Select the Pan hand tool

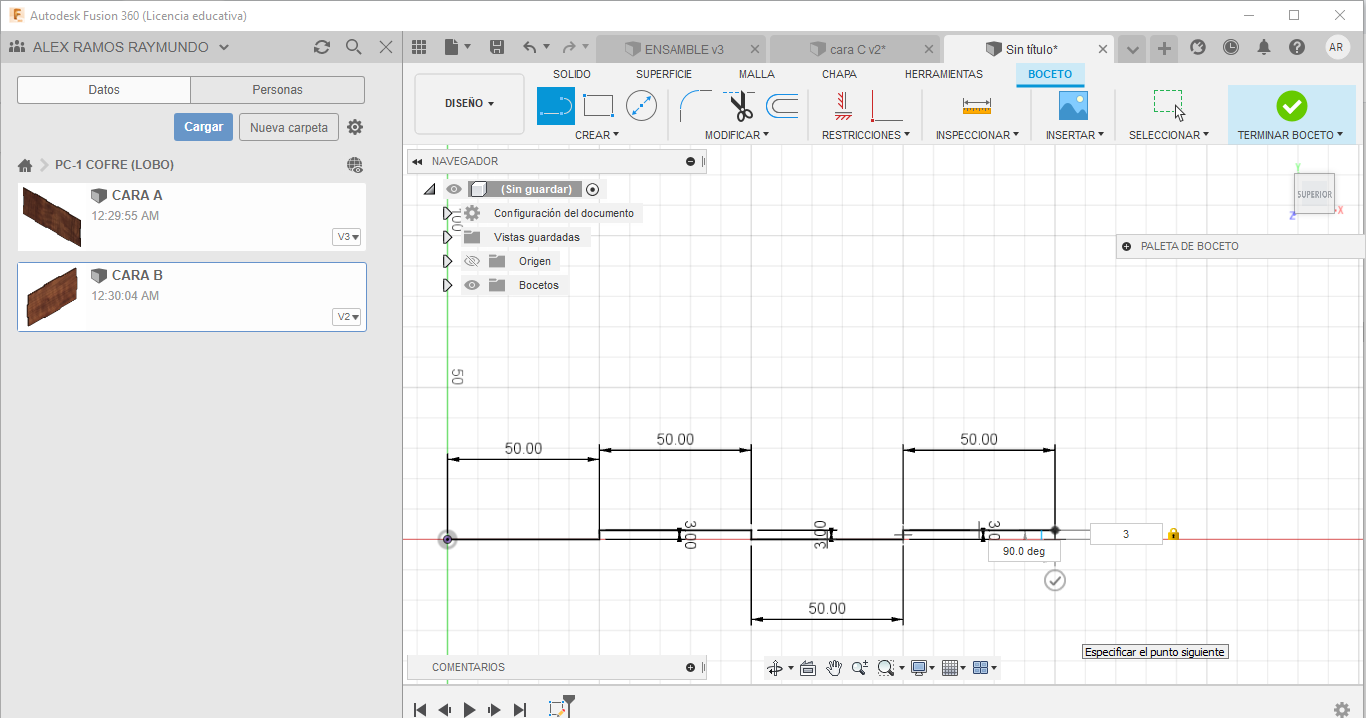[834, 668]
